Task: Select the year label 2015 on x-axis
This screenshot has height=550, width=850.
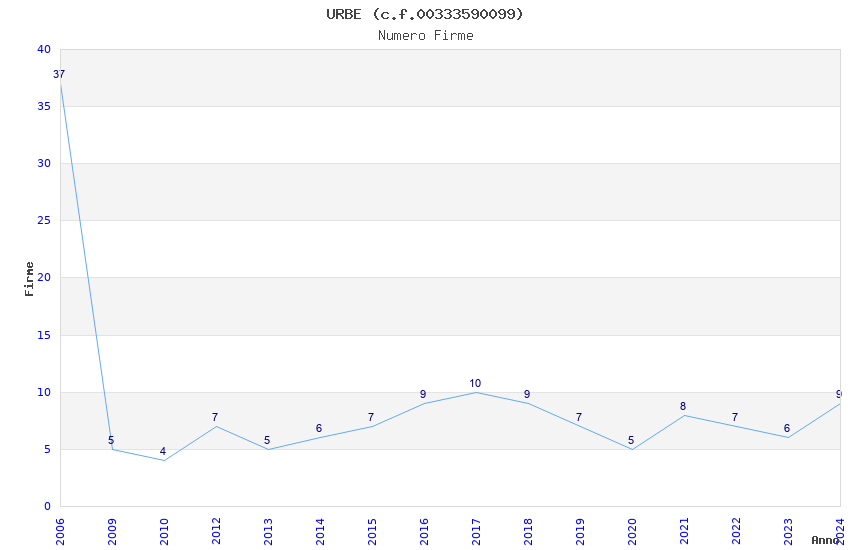Action: click(372, 532)
